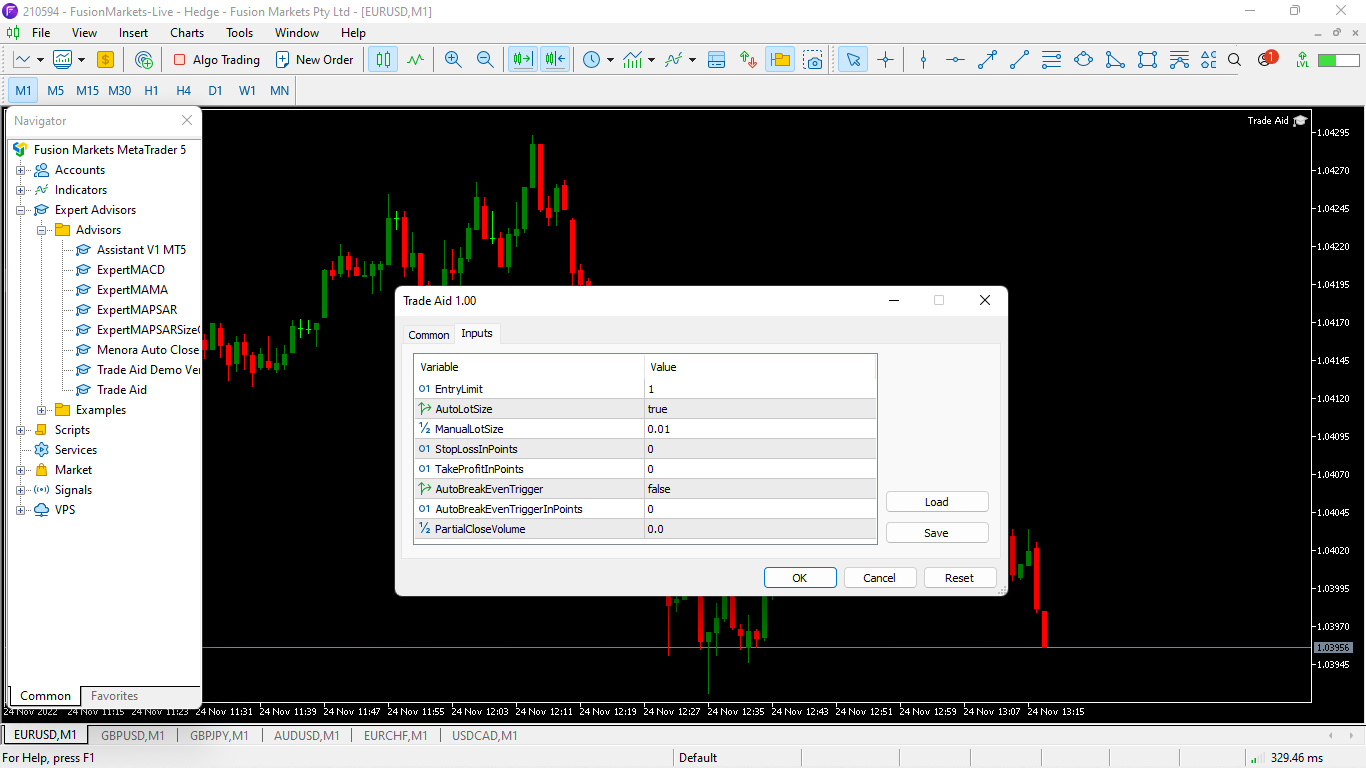Click the green-red trade arrows icon
Image resolution: width=1366 pixels, height=768 pixels.
tap(748, 60)
